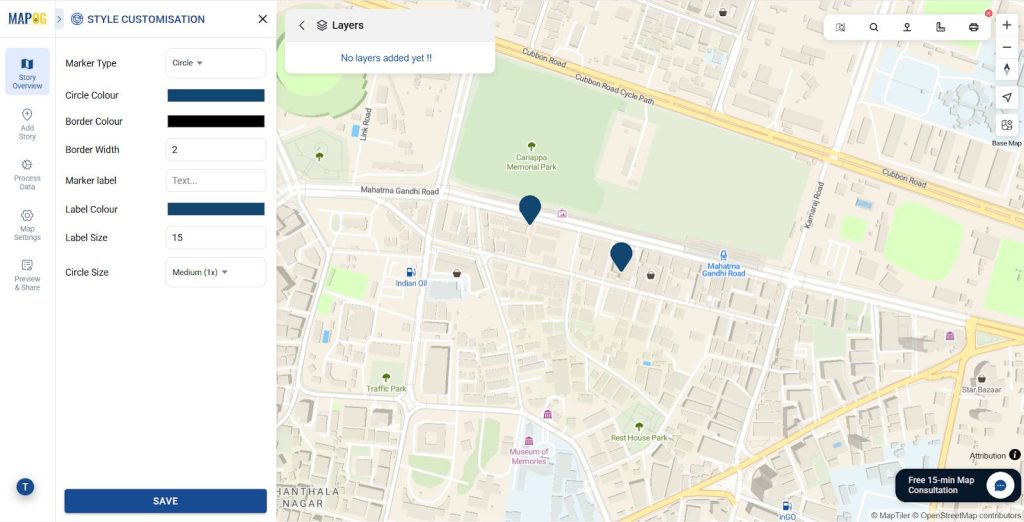Click the Style Customisation title icon

[x=77, y=19]
